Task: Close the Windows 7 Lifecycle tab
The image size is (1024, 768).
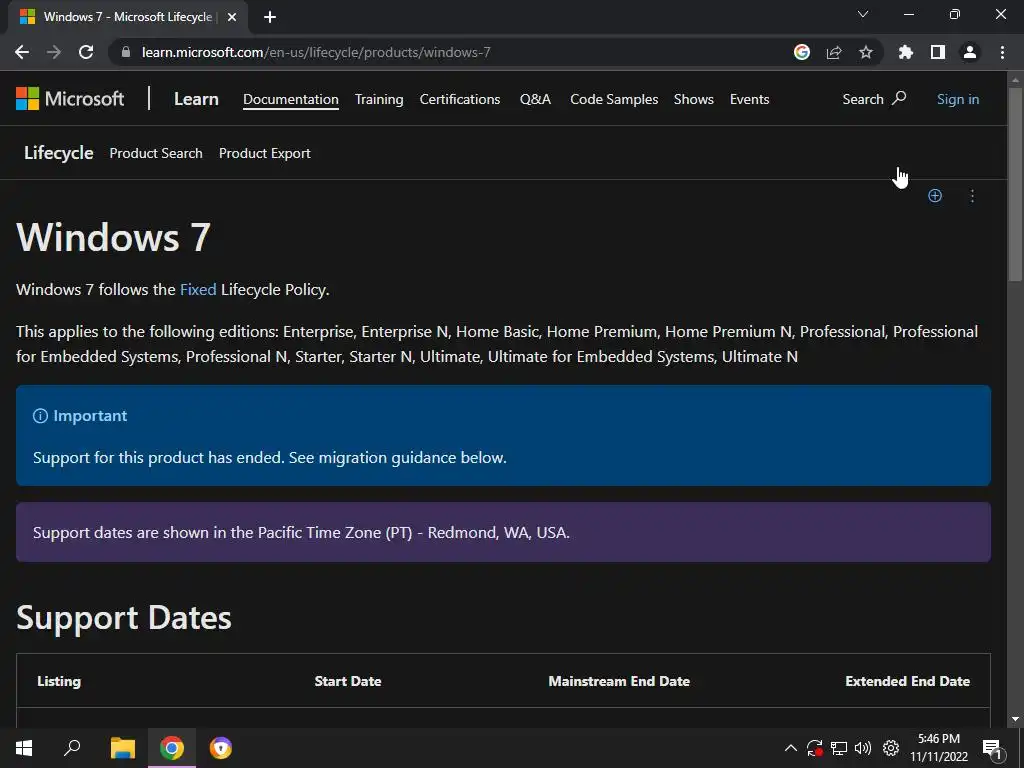Action: coord(232,17)
